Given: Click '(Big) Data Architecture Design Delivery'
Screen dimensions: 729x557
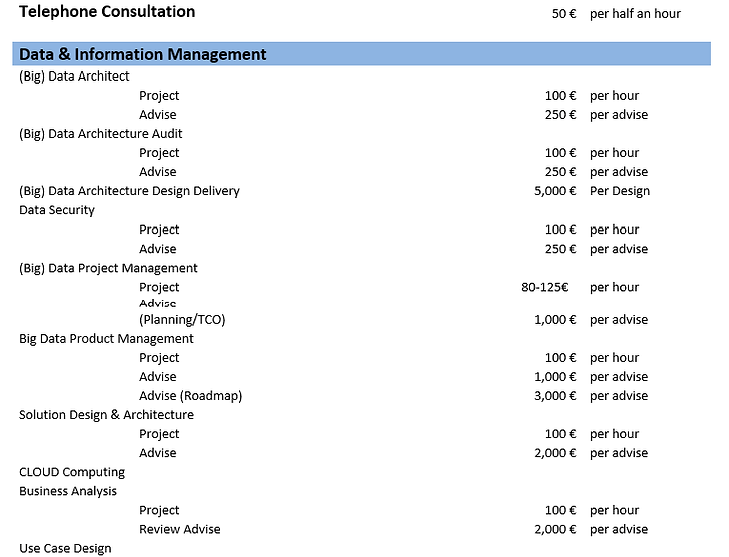Looking at the screenshot, I should [129, 191].
